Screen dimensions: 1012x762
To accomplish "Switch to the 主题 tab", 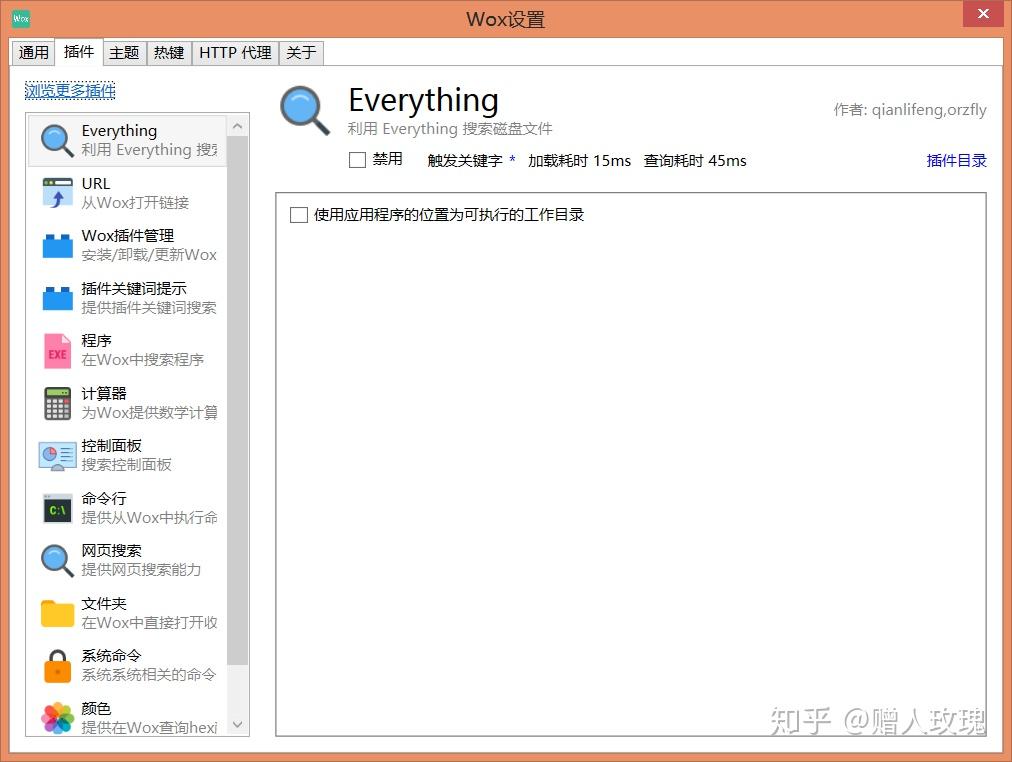I will click(124, 52).
